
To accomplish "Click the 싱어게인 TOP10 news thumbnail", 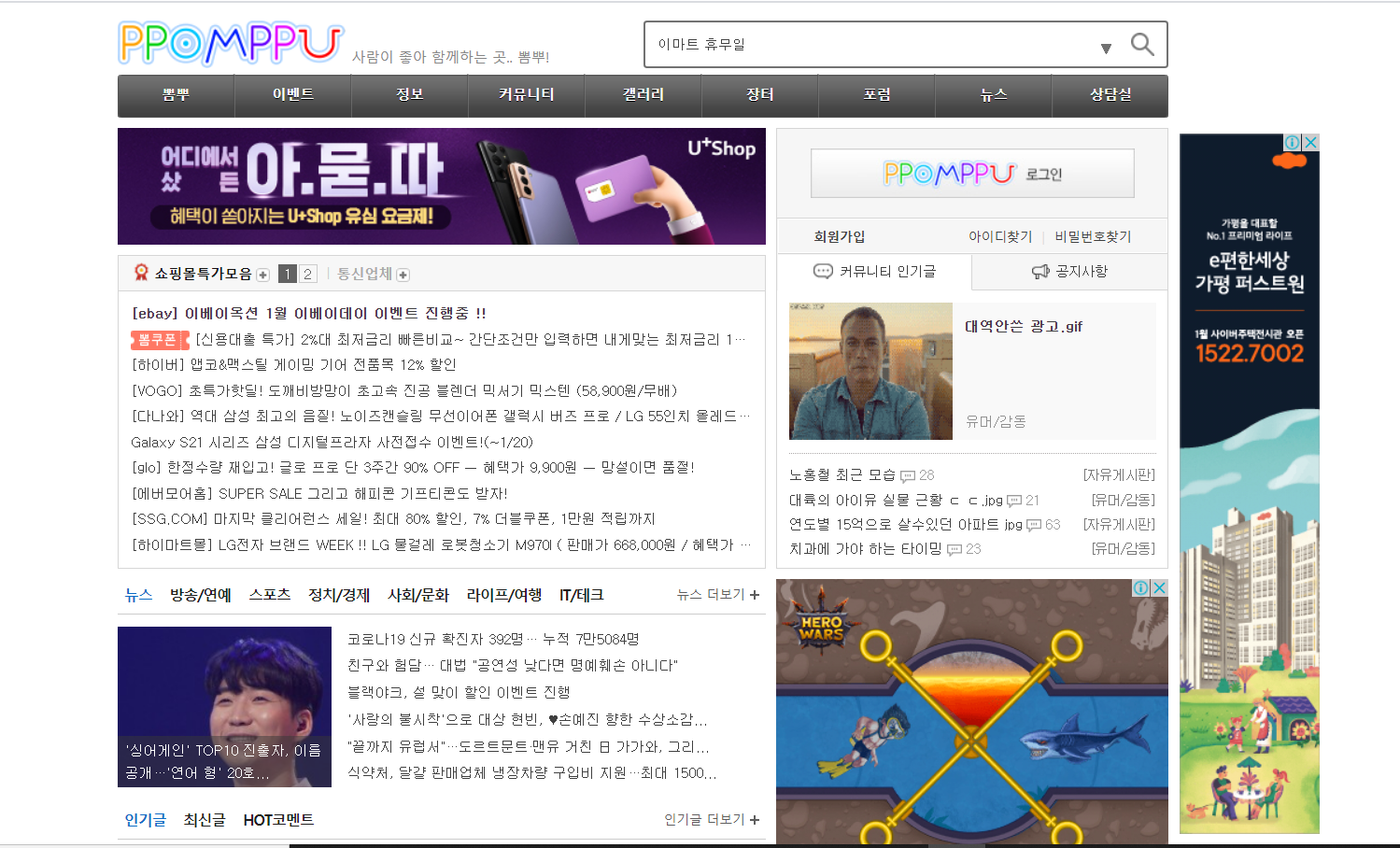I will point(224,707).
